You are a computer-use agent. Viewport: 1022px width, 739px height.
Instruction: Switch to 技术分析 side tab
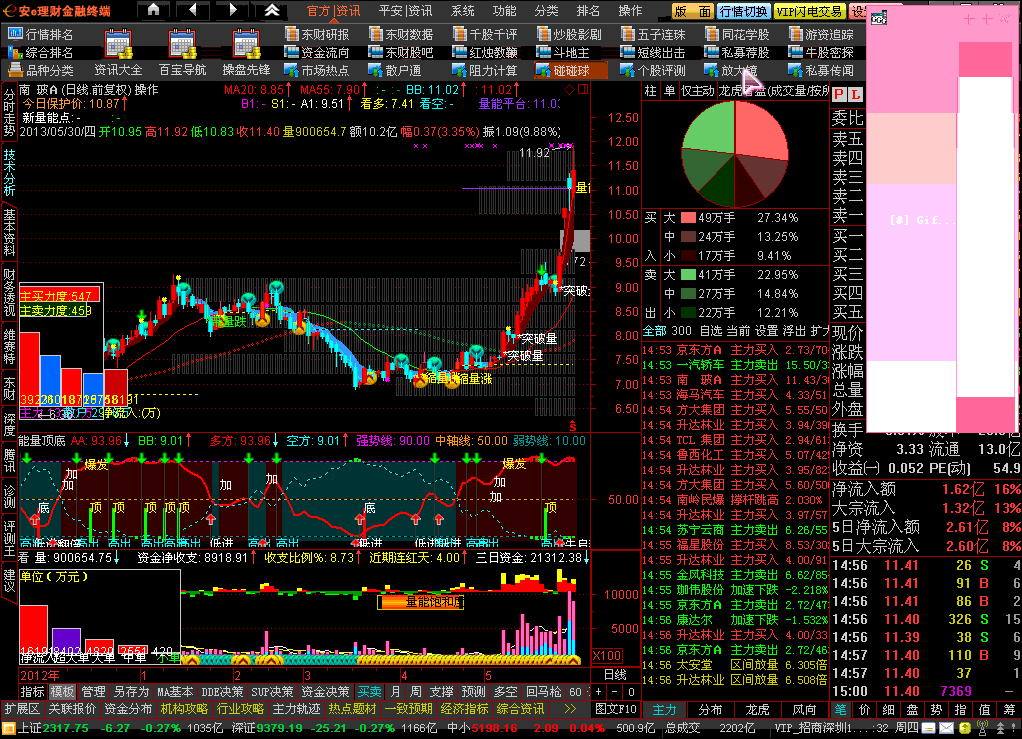pyautogui.click(x=9, y=172)
